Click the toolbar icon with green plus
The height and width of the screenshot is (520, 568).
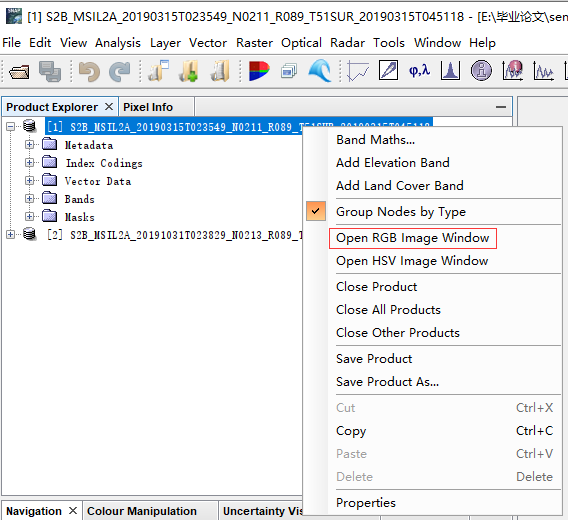188,71
